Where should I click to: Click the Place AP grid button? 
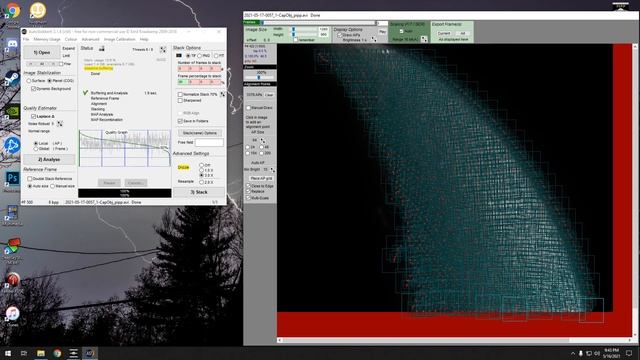[261, 178]
